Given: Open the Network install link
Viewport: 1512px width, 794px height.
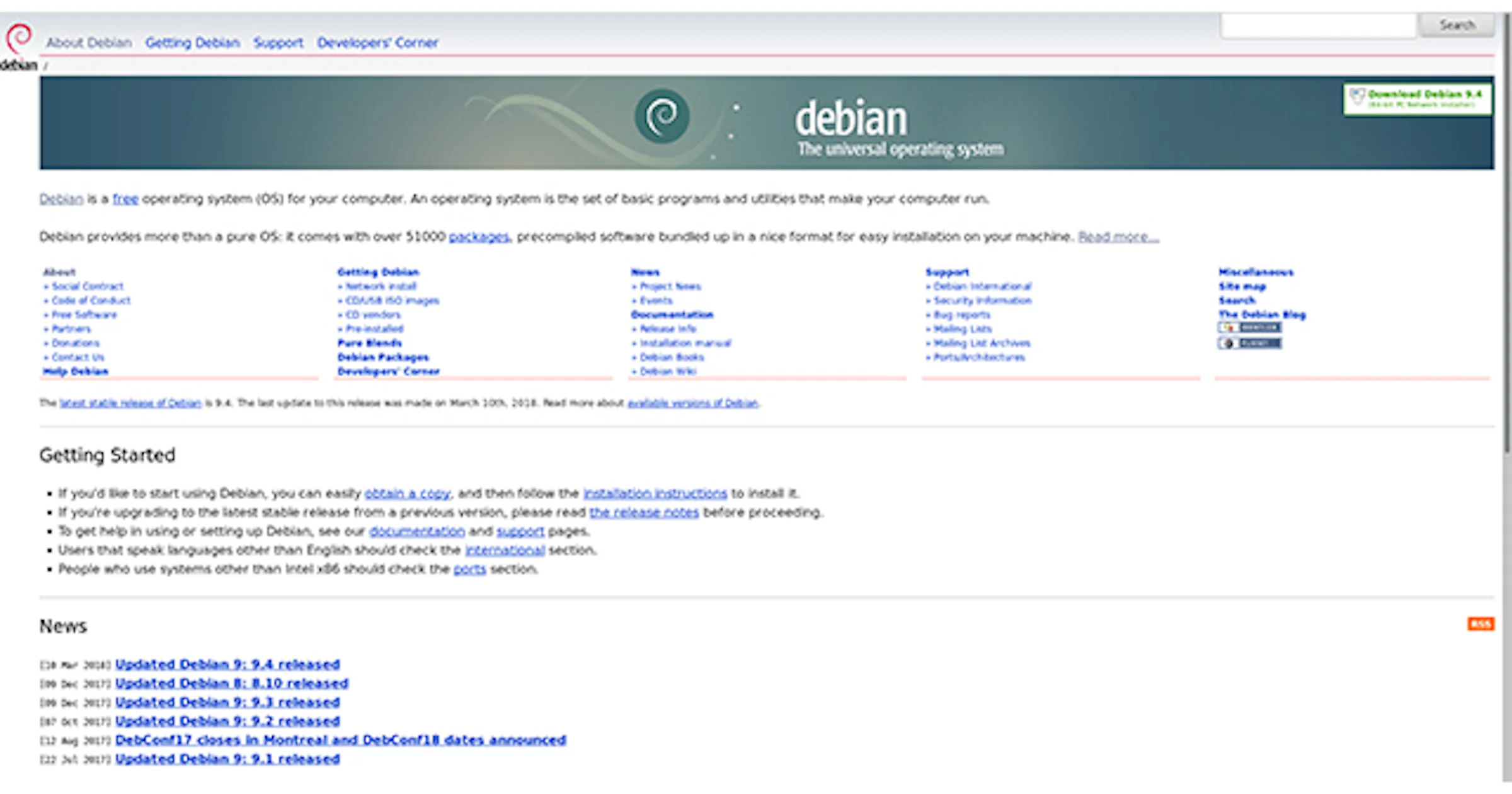Looking at the screenshot, I should (381, 286).
